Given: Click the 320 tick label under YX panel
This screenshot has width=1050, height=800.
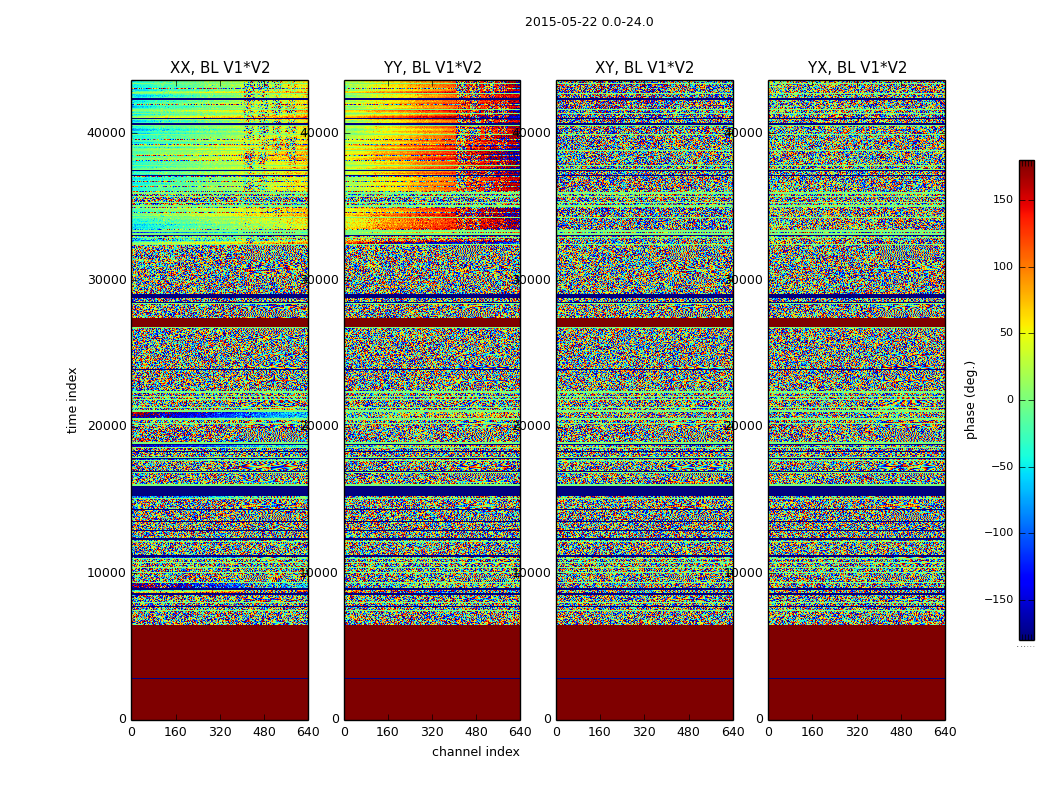Looking at the screenshot, I should [856, 732].
